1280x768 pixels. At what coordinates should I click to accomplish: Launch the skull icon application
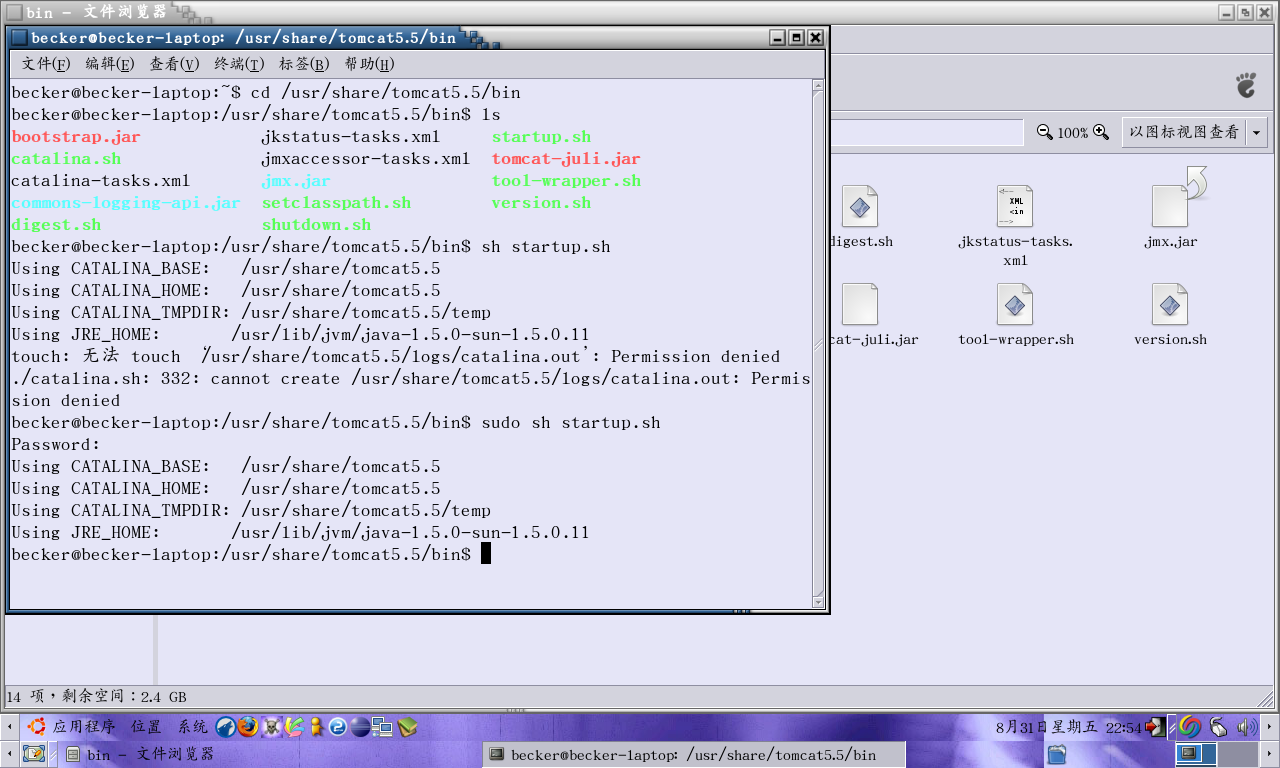271,727
